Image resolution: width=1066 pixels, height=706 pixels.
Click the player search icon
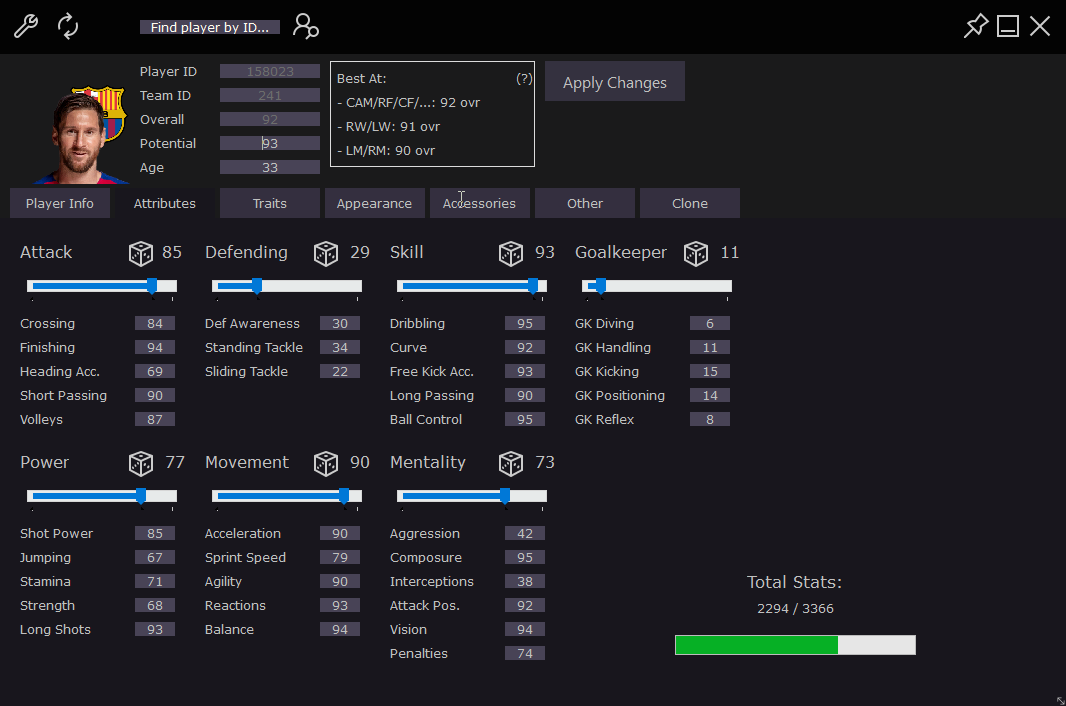tap(305, 26)
